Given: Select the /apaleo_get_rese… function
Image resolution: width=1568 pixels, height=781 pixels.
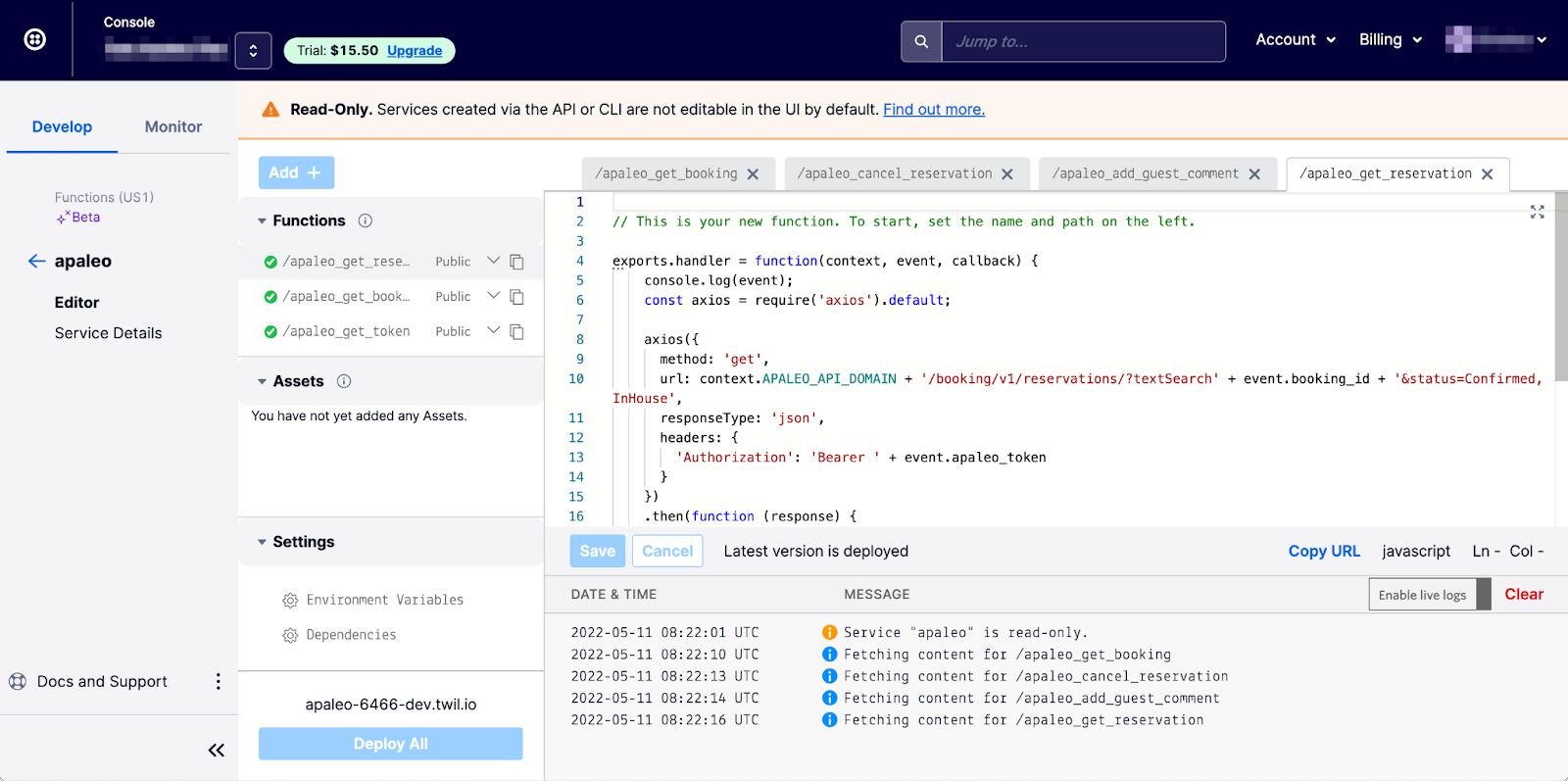Looking at the screenshot, I should tap(346, 262).
